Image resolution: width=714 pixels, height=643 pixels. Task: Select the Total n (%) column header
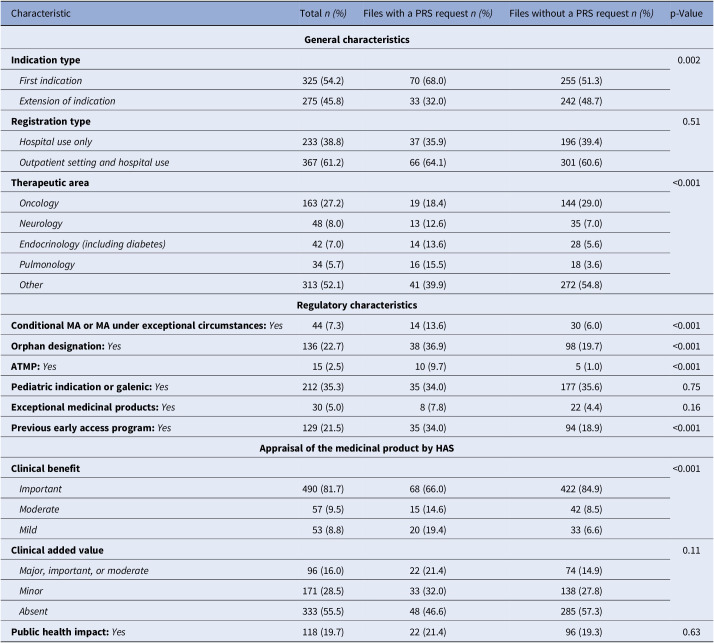(x=323, y=13)
